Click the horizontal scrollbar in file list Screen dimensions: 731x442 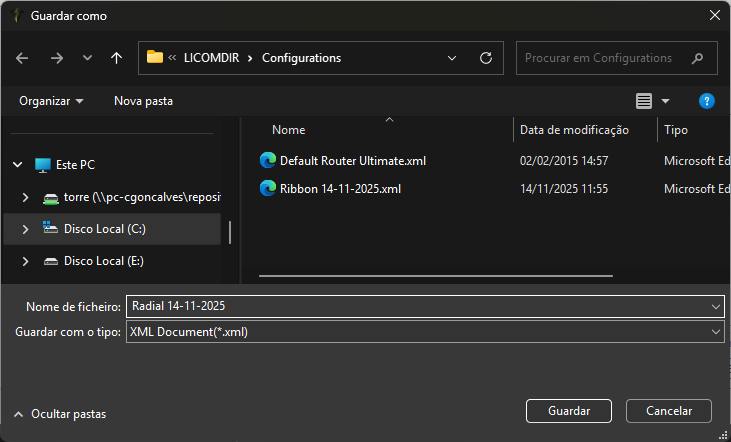tap(435, 274)
